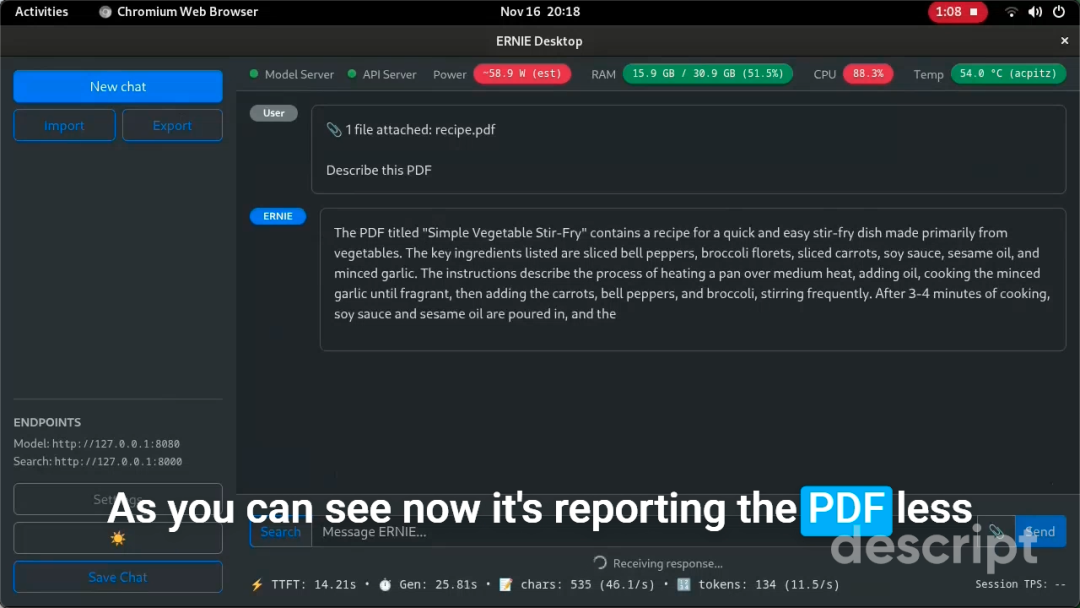This screenshot has height=608, width=1080.
Task: Send the message
Action: click(1040, 532)
